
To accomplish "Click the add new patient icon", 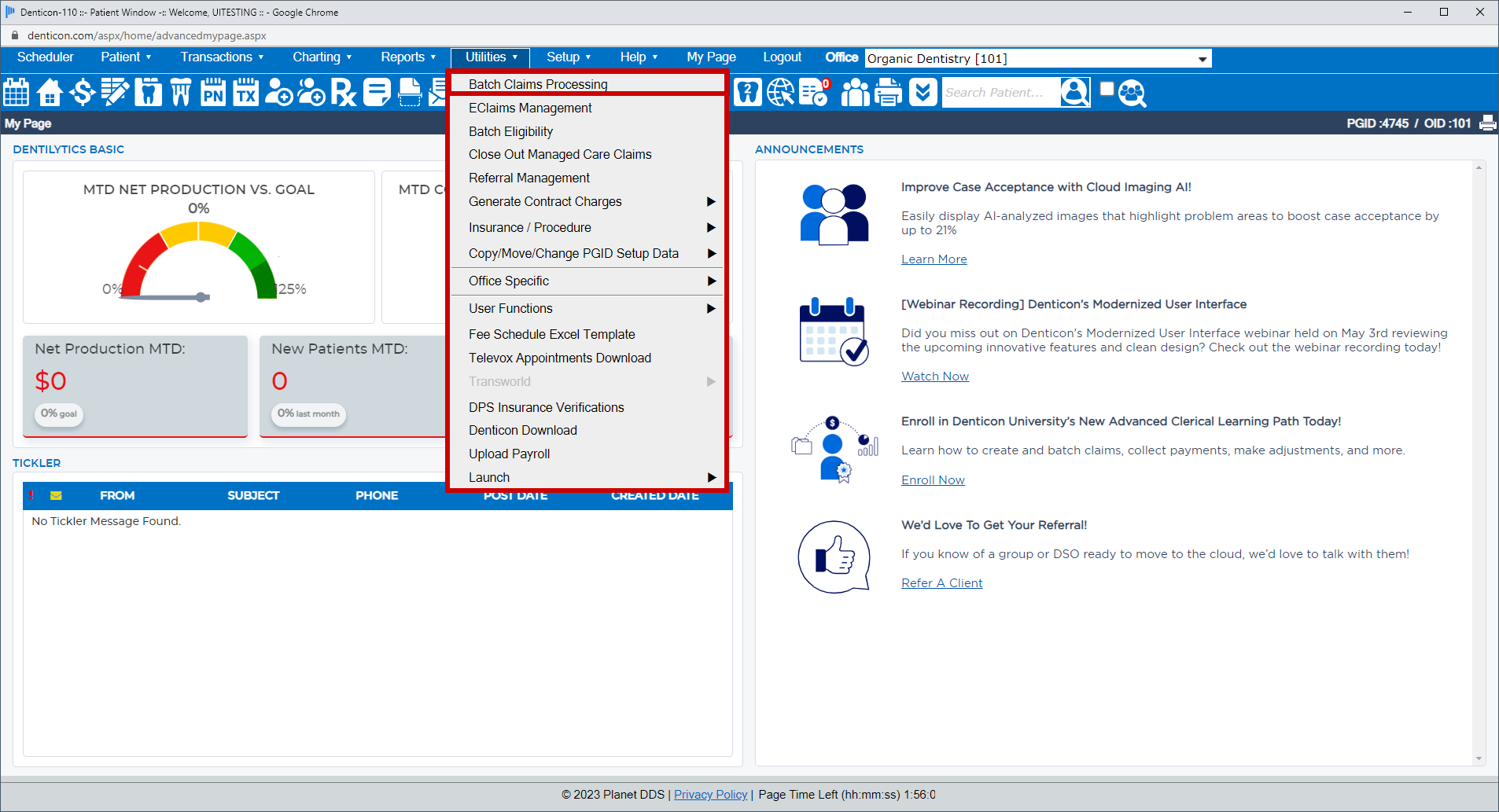I will (x=278, y=93).
